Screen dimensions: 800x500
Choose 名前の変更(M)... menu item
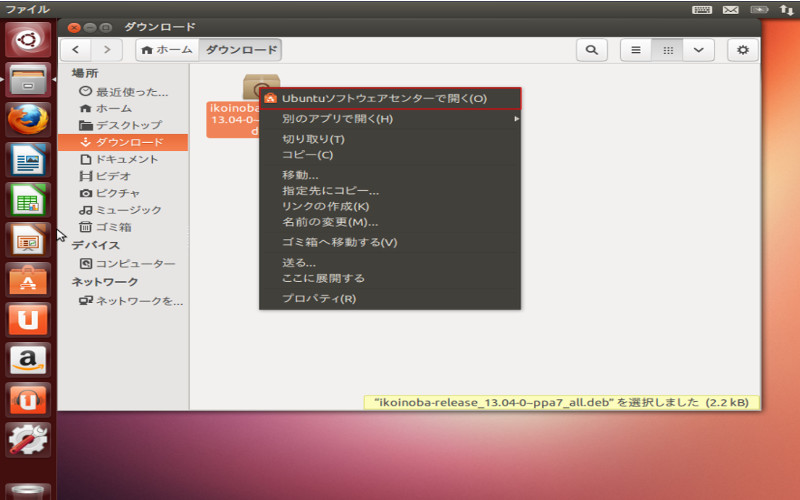(x=390, y=222)
